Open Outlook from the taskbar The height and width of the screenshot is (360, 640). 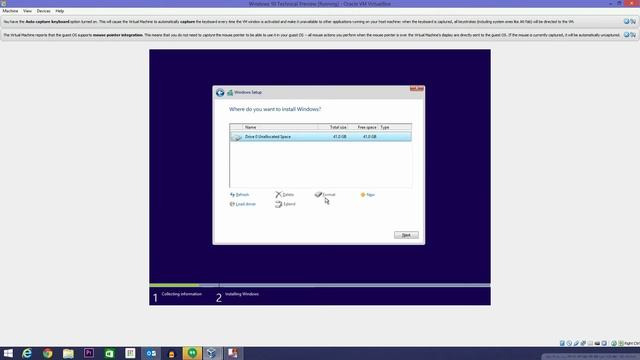click(151, 353)
